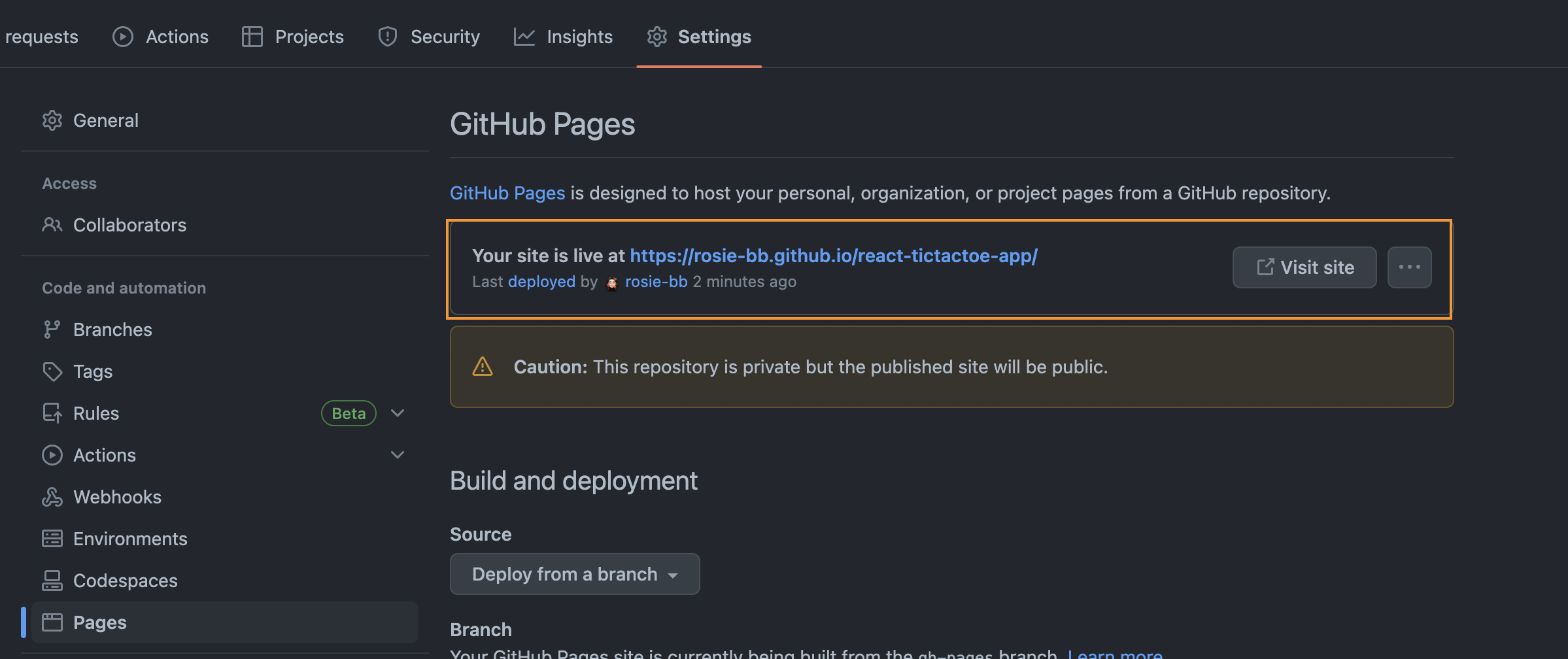Expand the Rules submenu chevron
Image resolution: width=1568 pixels, height=659 pixels.
(398, 413)
